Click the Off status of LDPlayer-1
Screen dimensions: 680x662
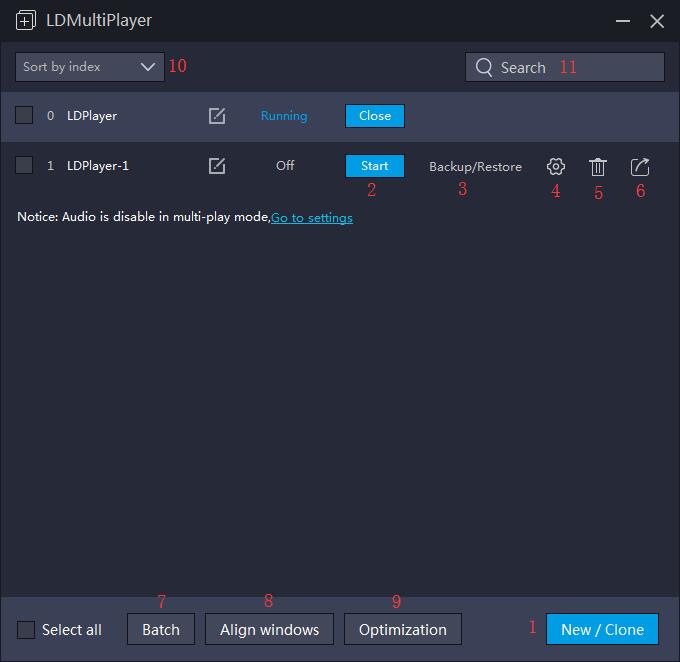[x=285, y=165]
